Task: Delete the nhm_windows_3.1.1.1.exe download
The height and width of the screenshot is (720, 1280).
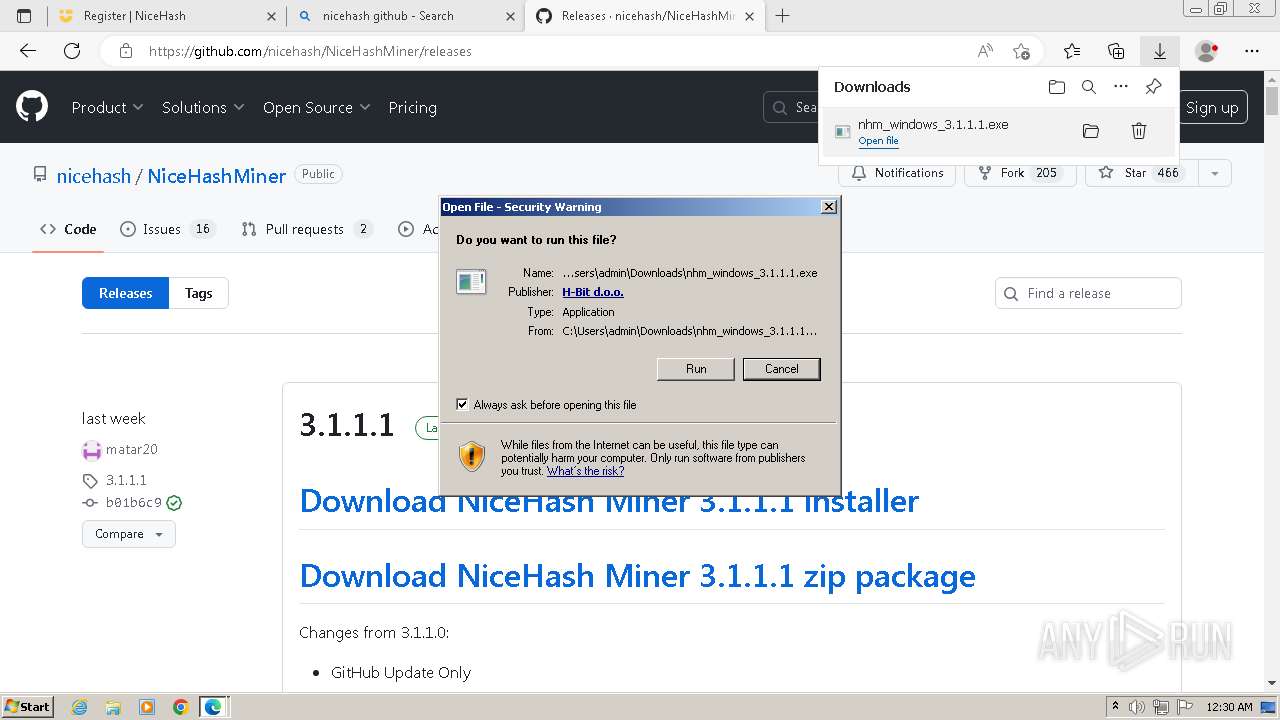Action: click(x=1138, y=131)
